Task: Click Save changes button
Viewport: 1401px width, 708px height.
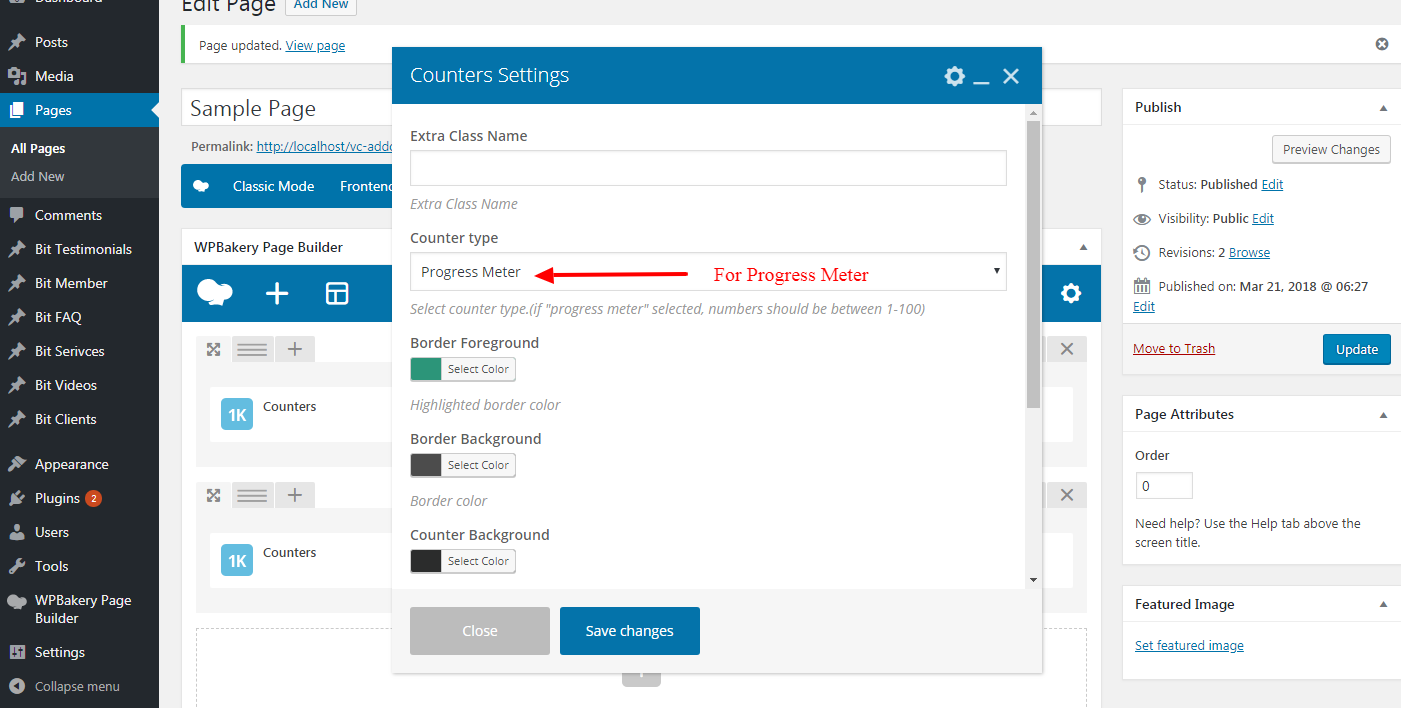Action: [630, 631]
